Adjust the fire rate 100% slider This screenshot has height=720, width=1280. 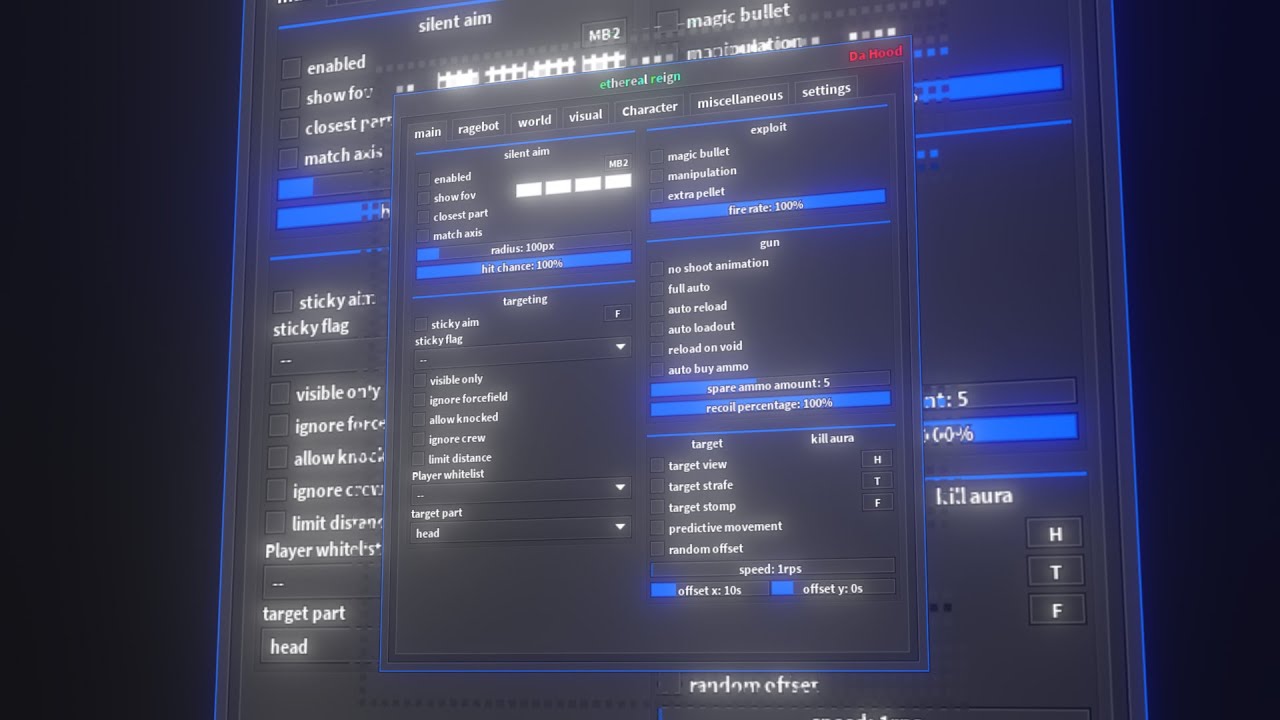coord(767,205)
